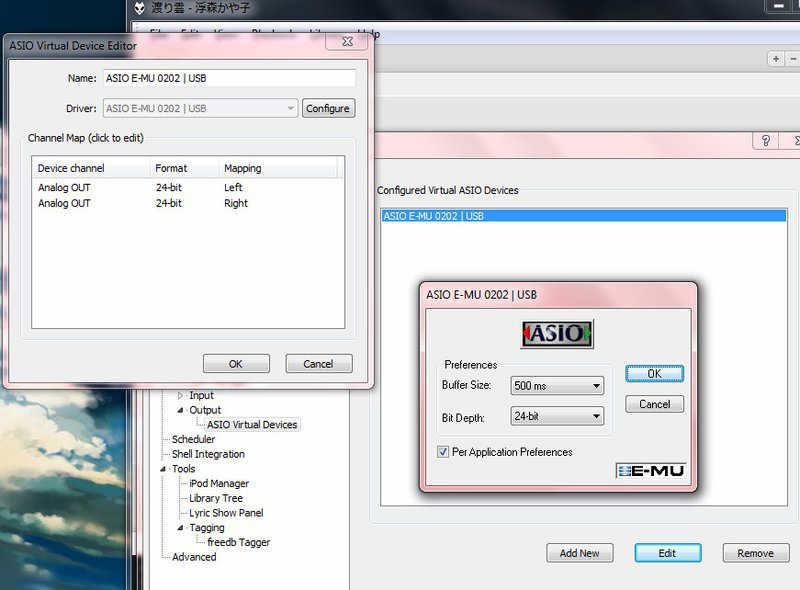800x590 pixels.
Task: Cancel the ASIO Virtual Device Editor dialog
Action: 318,364
